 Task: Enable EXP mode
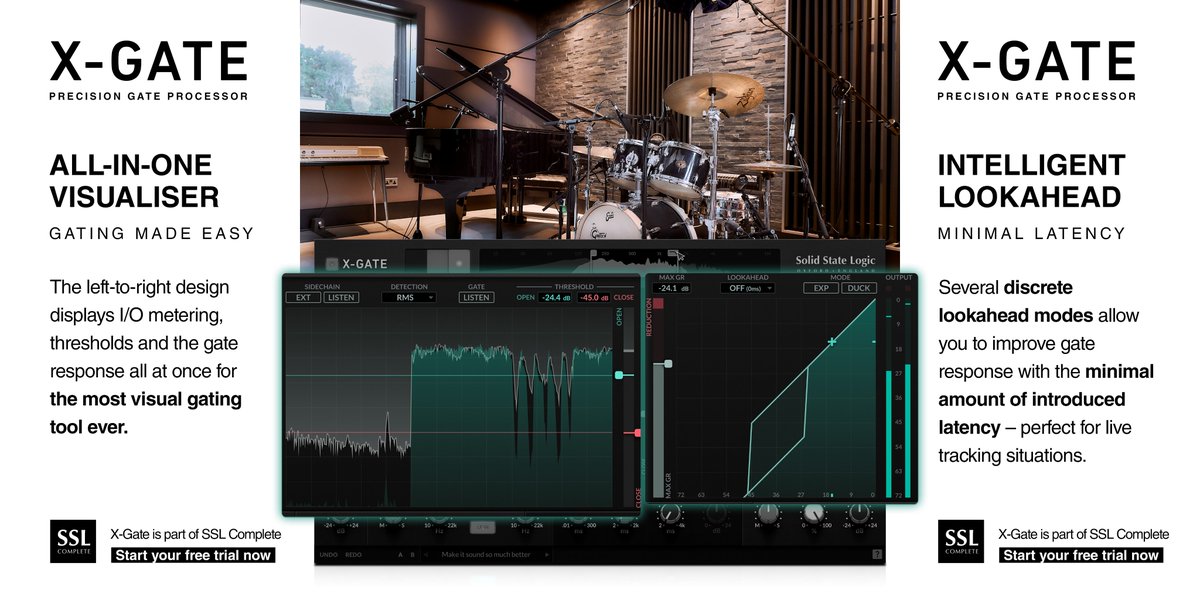click(820, 288)
